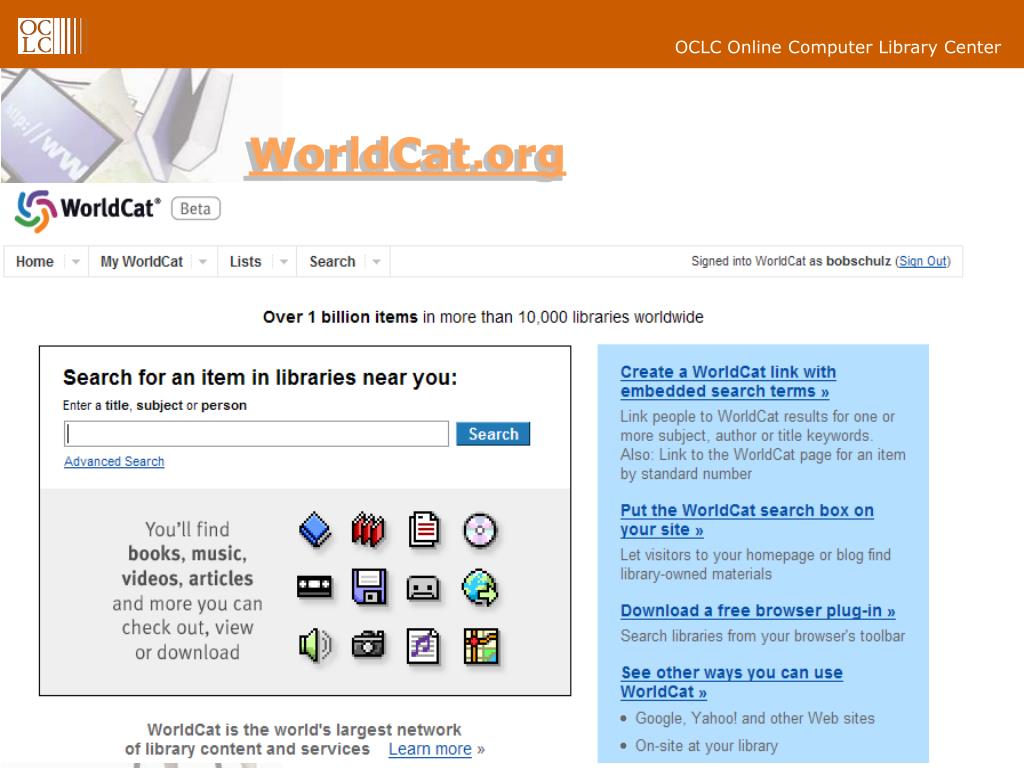Click 'Search libraries from your browser's toolbar' text

[x=763, y=636]
